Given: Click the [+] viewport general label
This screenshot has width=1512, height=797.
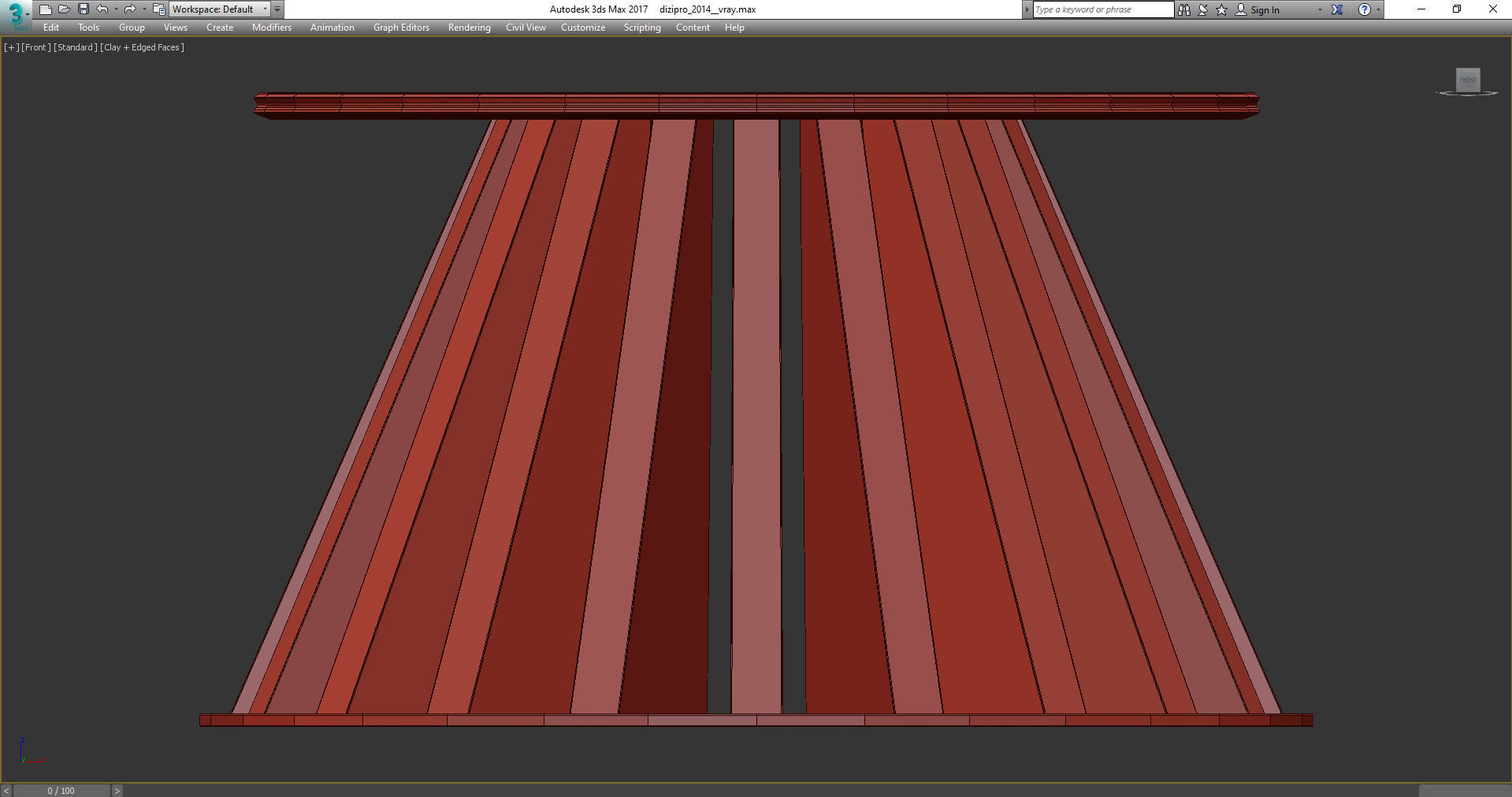Looking at the screenshot, I should [x=11, y=47].
